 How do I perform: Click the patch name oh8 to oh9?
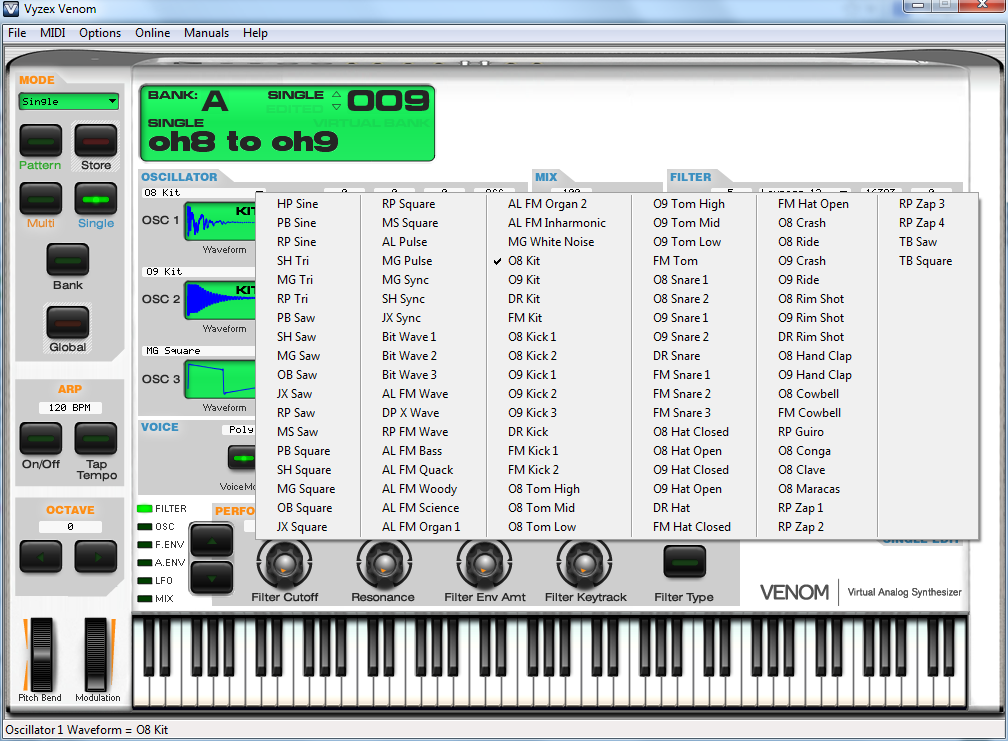tap(242, 141)
